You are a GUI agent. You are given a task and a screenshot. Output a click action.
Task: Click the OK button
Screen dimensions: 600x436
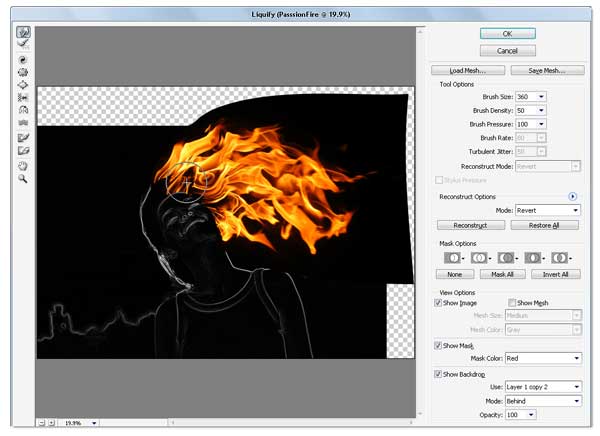(x=507, y=33)
